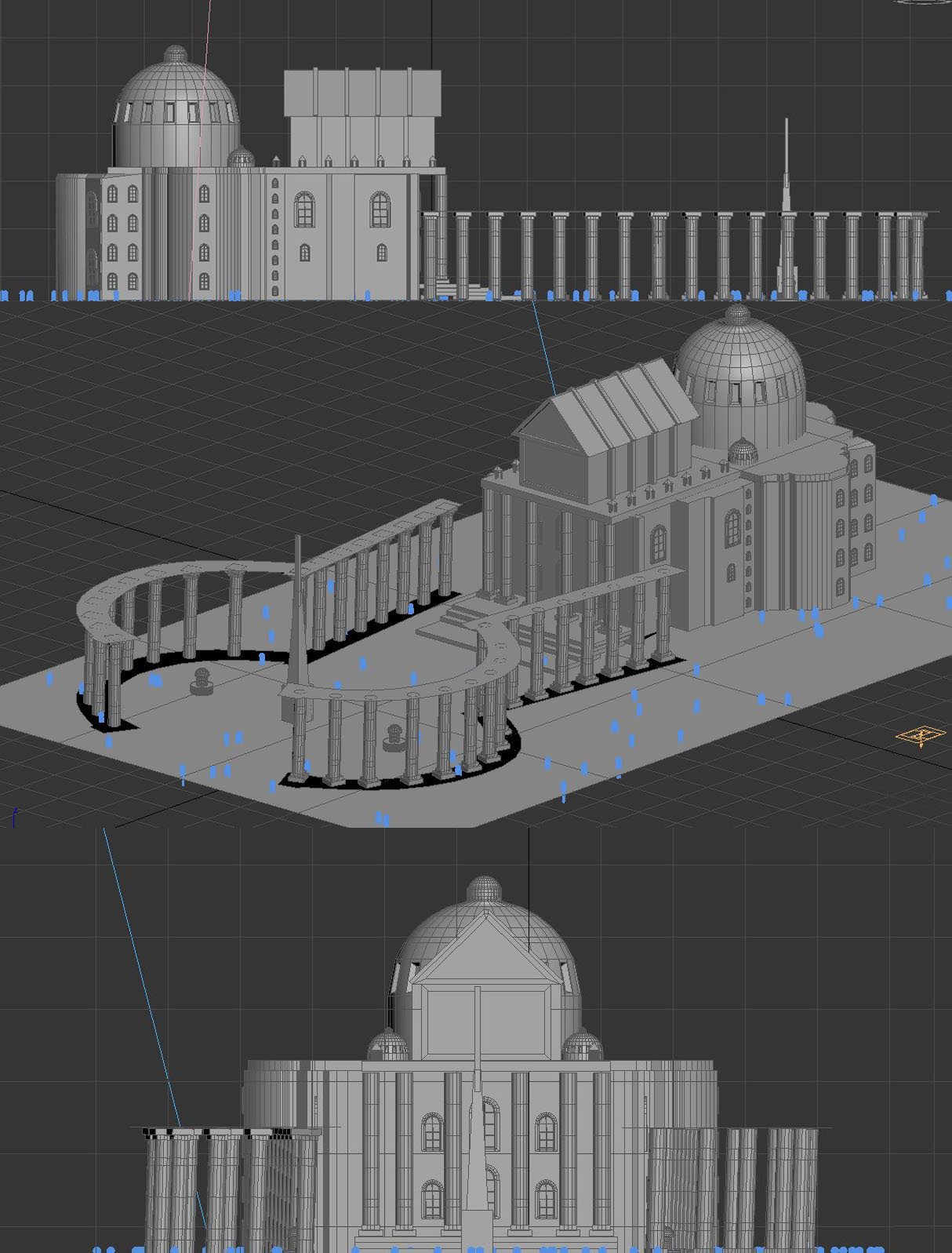
Task: Select the orange helper object in perspective view
Action: point(921,736)
